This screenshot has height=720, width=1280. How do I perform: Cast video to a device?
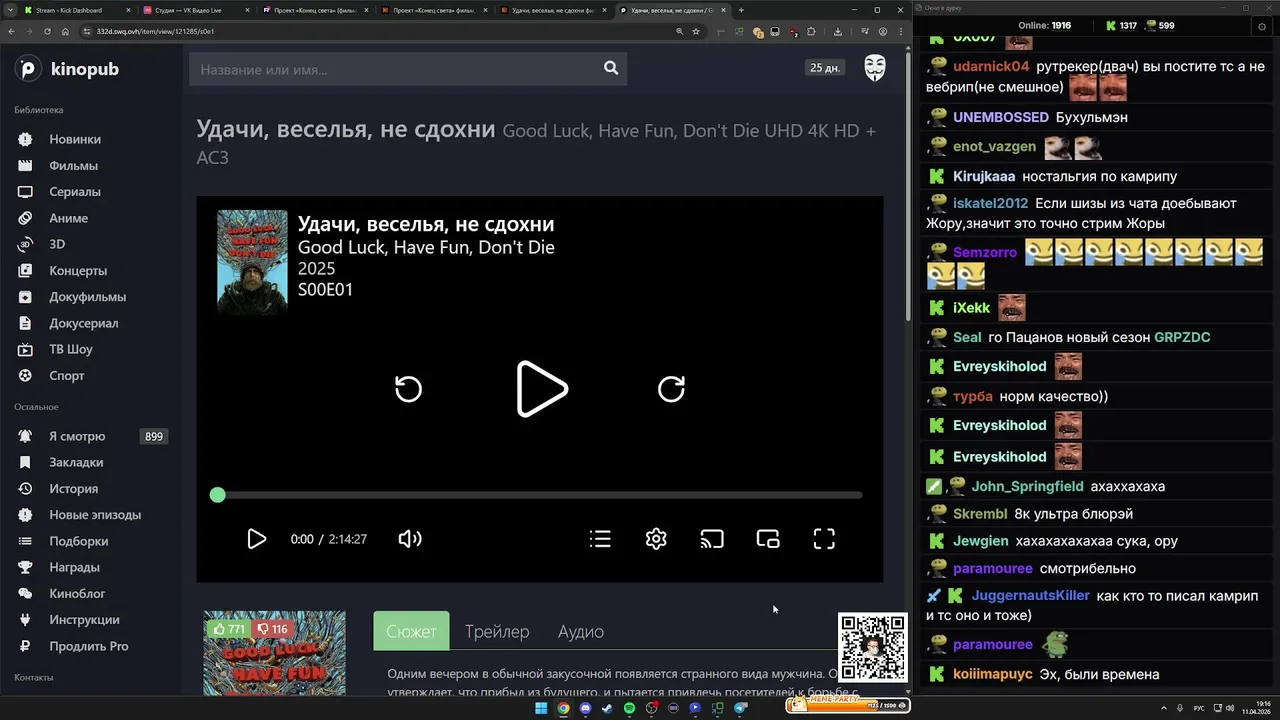point(712,539)
